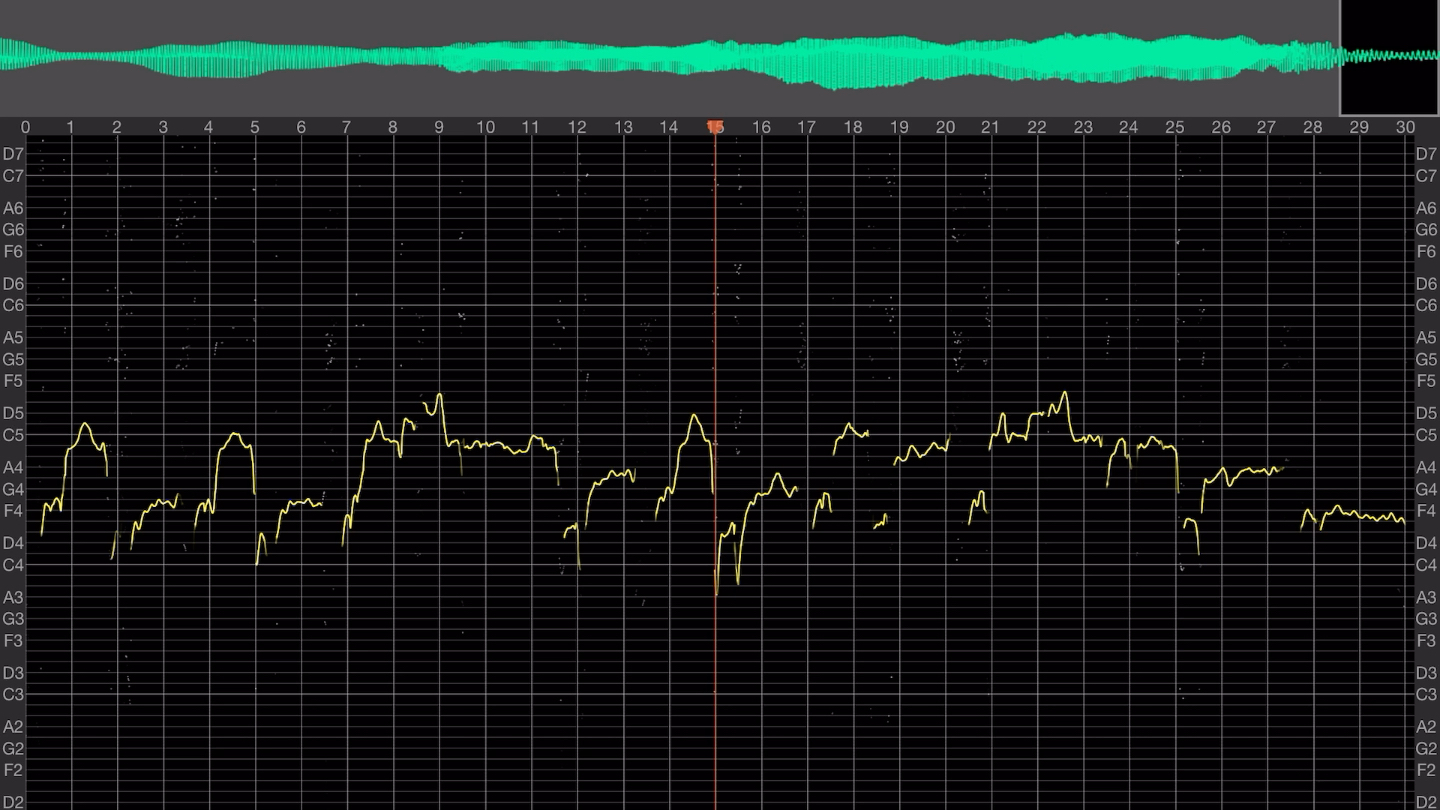Image resolution: width=1440 pixels, height=810 pixels.
Task: Click the A4 pitch label on left axis
Action: [x=13, y=467]
